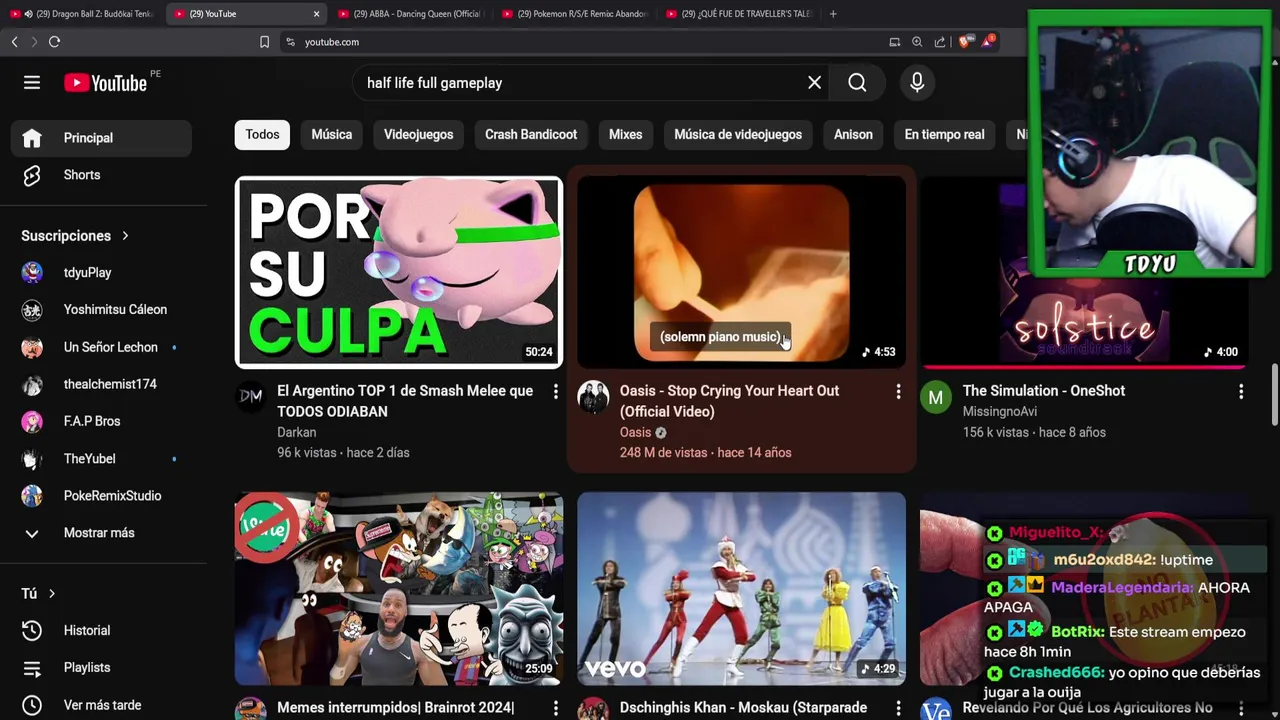This screenshot has height=720, width=1280.
Task: Click Oasis Stop Crying Your Heart Out title
Action: tap(729, 401)
